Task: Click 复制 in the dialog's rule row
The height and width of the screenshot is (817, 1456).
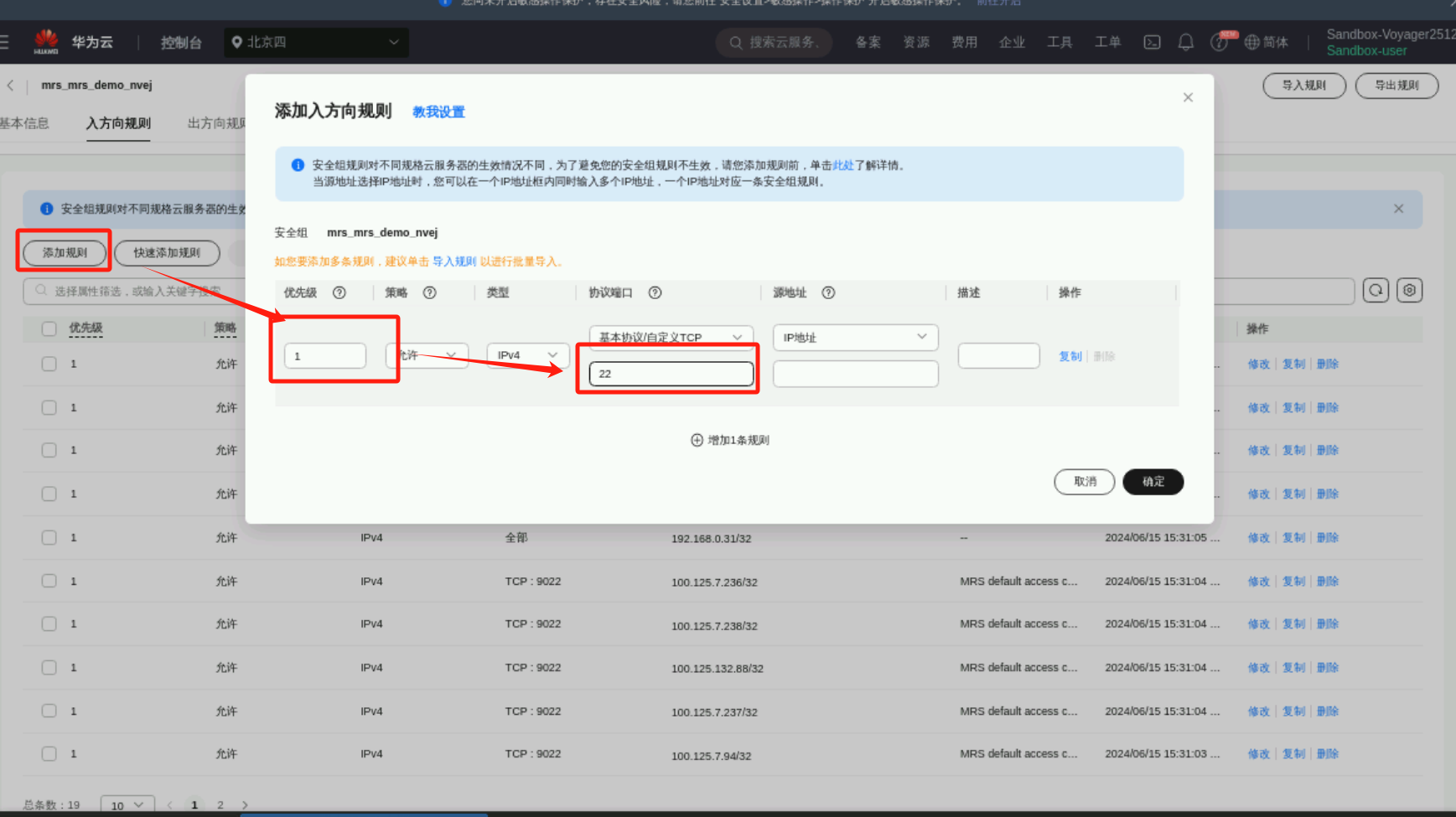Action: pos(1070,356)
